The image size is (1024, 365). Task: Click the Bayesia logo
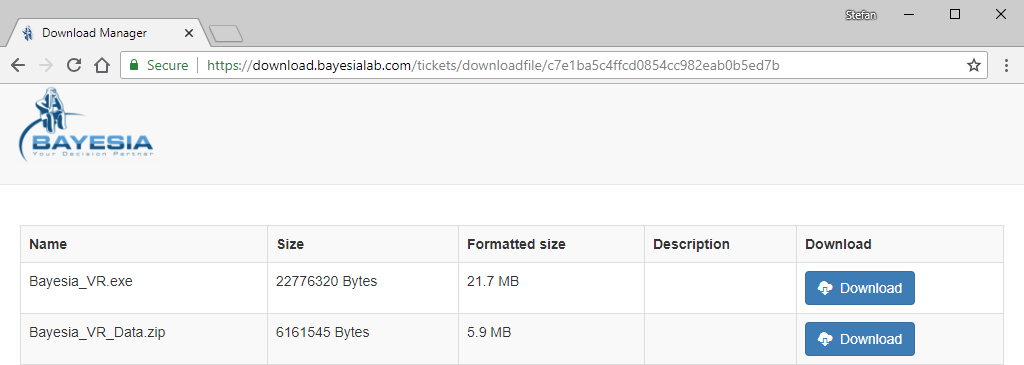tap(86, 125)
